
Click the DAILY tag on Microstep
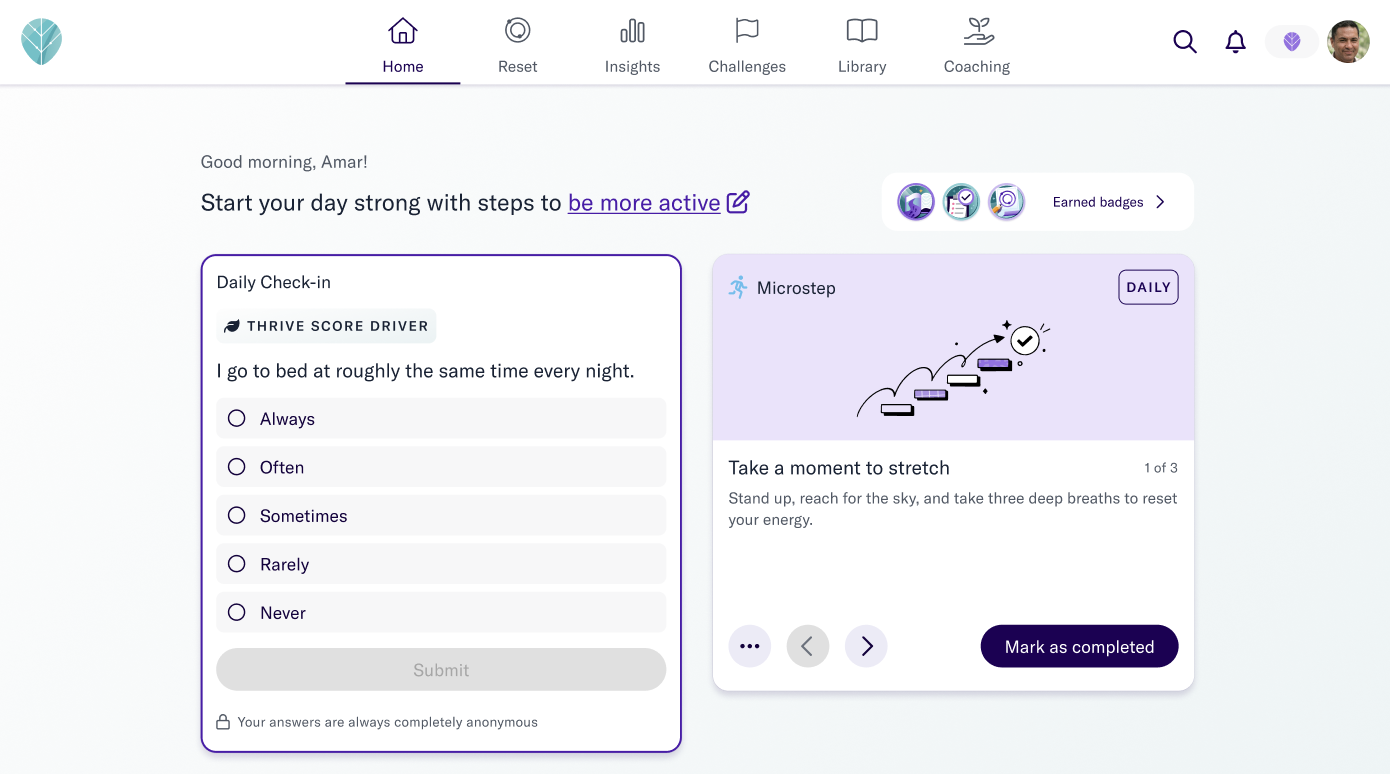[1148, 287]
